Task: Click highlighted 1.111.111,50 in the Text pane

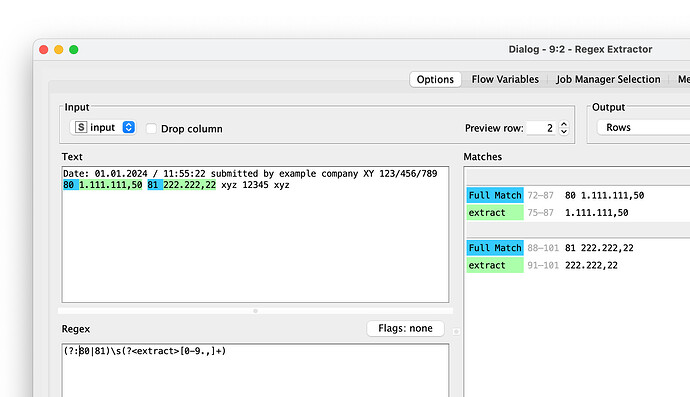Action: [x=110, y=185]
